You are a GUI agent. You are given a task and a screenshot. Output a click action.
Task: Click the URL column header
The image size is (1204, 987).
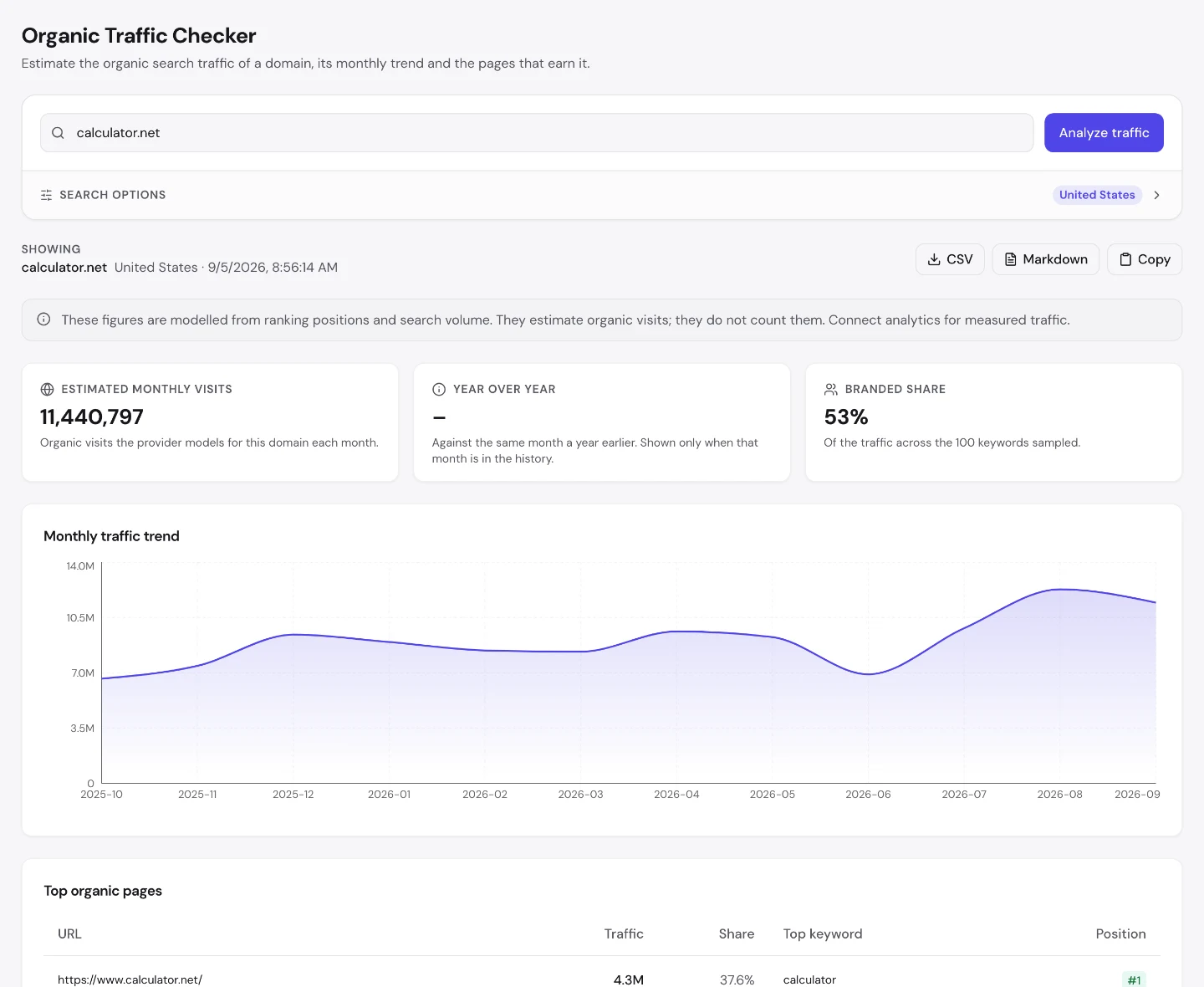(69, 933)
